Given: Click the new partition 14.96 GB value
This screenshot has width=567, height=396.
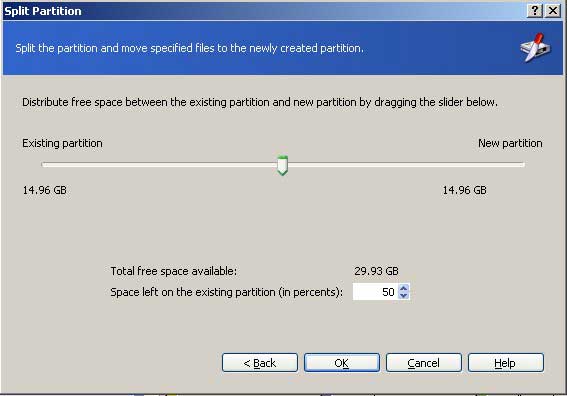Looking at the screenshot, I should coord(465,190).
